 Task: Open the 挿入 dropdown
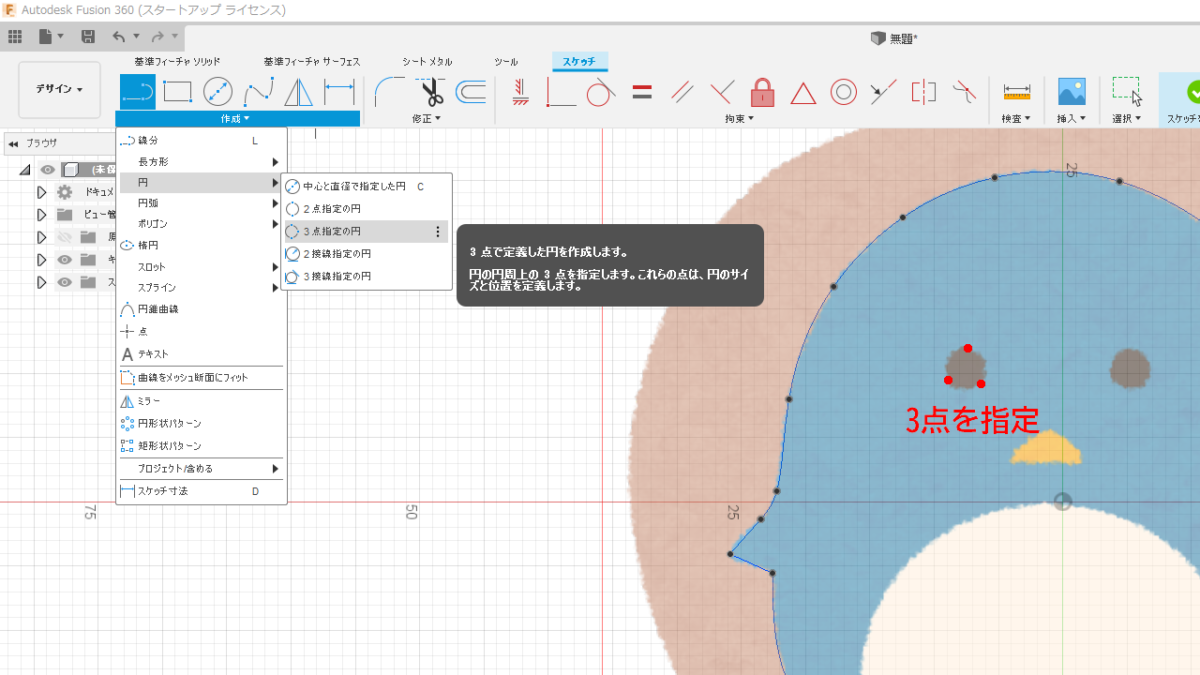tap(1072, 118)
